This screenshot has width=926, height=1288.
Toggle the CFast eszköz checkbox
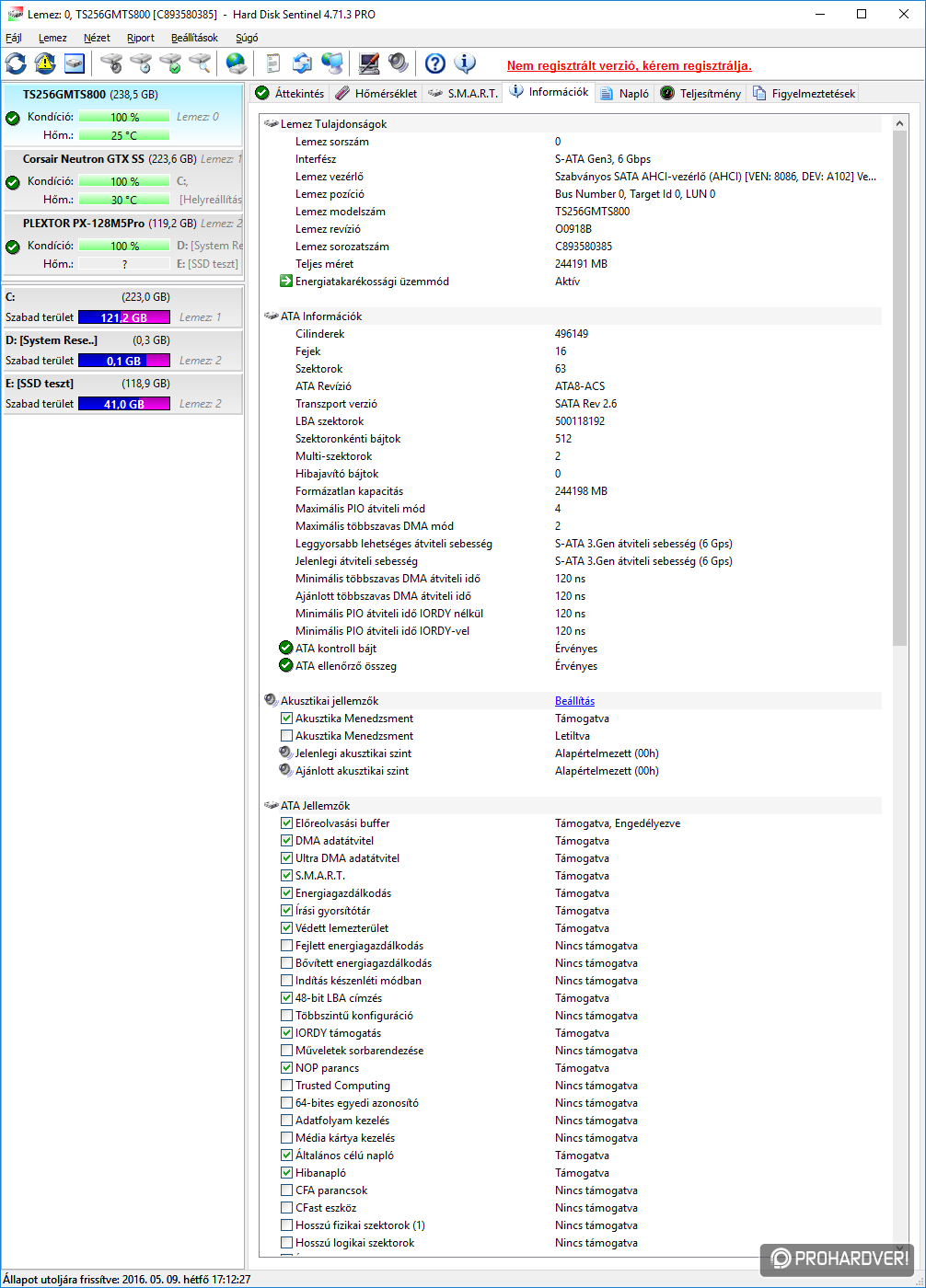click(x=286, y=1208)
